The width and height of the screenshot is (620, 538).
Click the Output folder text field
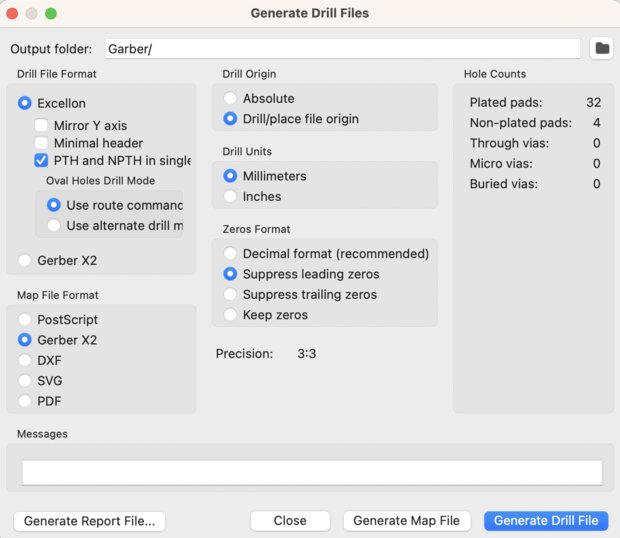pos(342,49)
